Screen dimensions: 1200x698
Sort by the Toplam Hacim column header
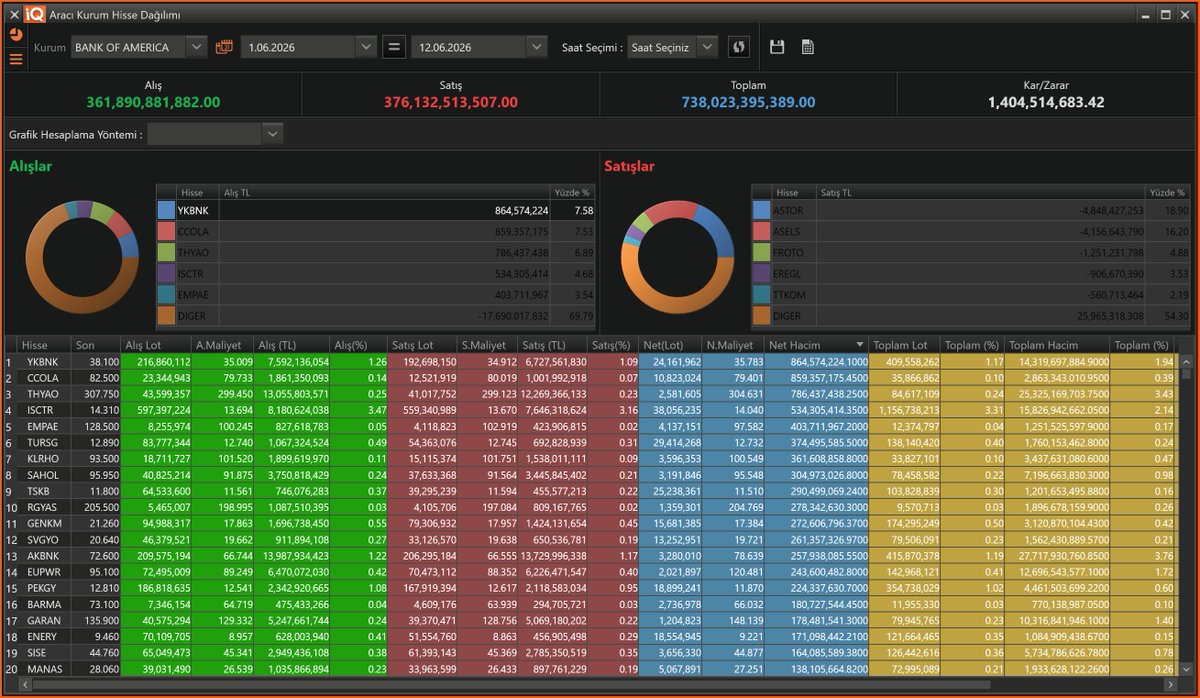point(1058,344)
